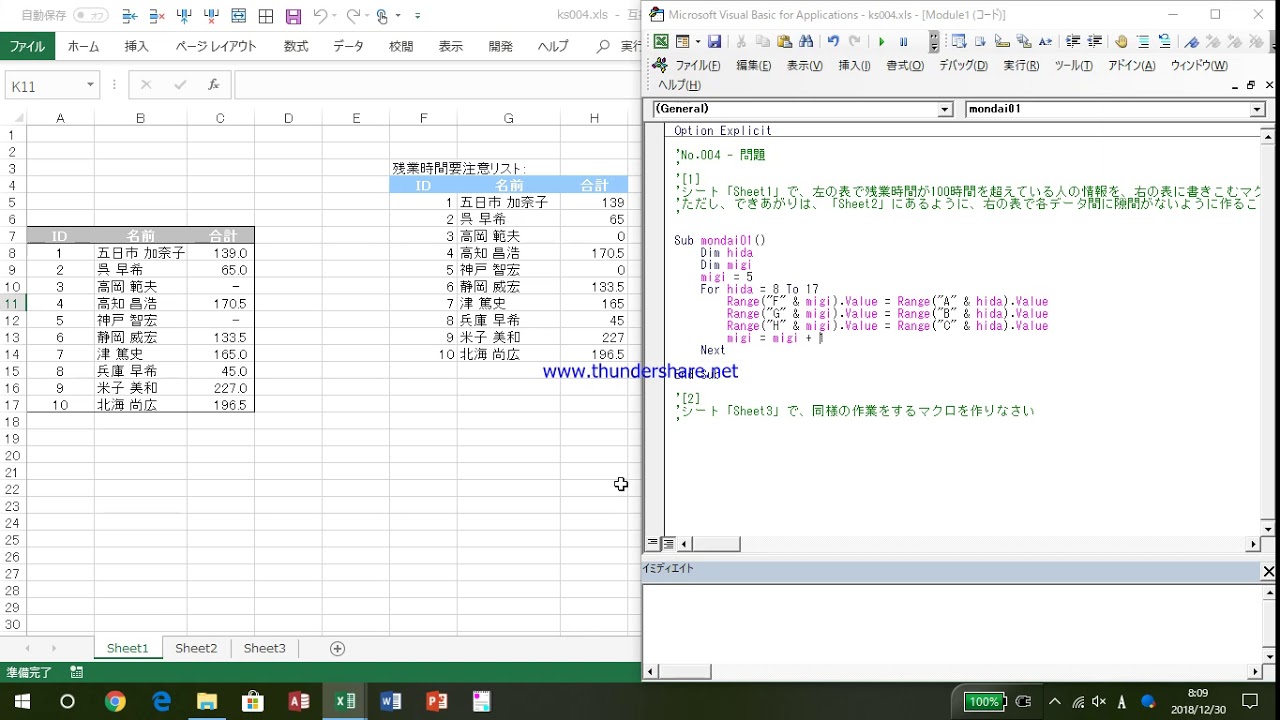Screen dimensions: 1280x720
Task: Switch to the Sheet2 tab
Action: point(196,648)
